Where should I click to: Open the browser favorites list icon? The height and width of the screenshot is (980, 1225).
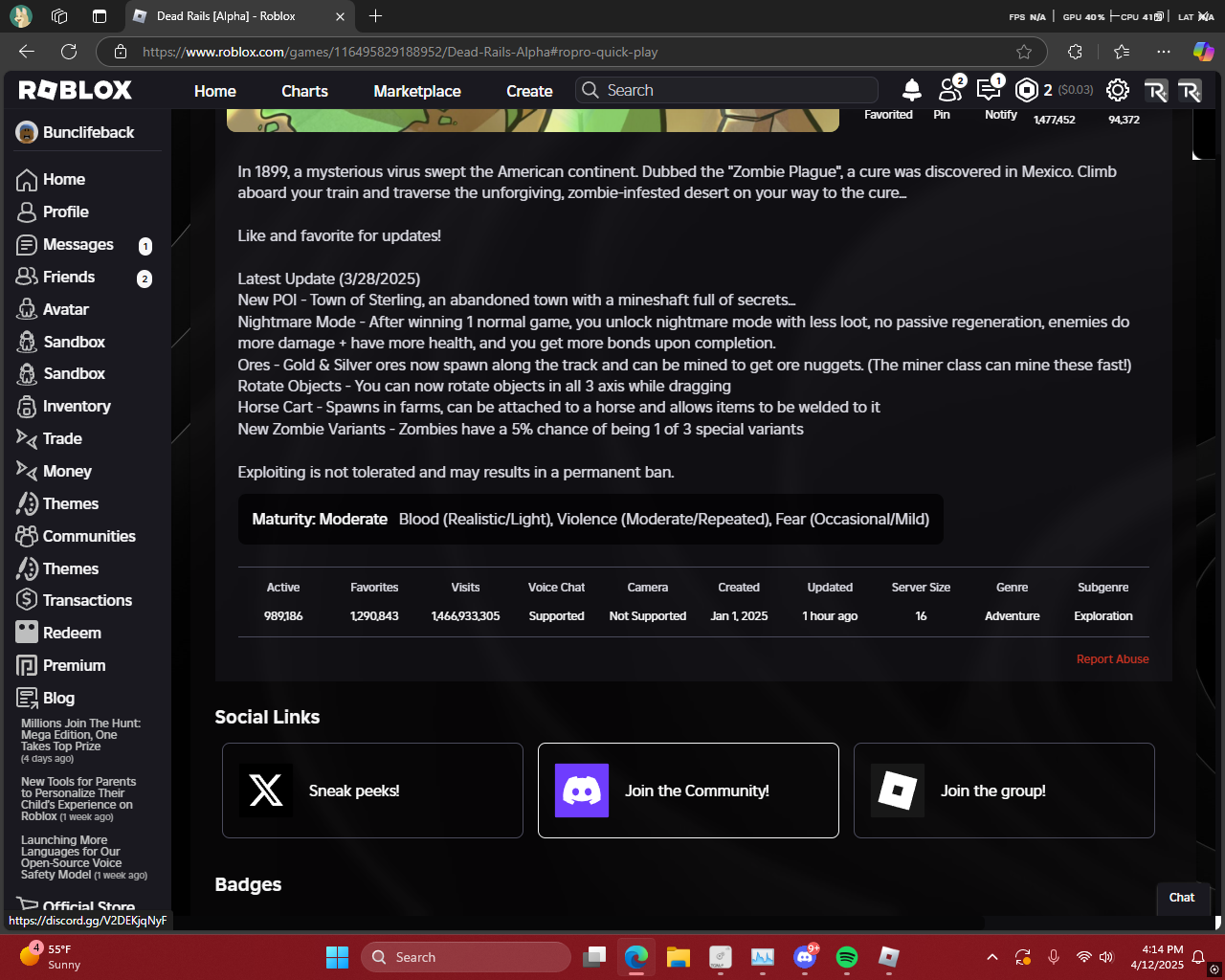tap(1122, 52)
